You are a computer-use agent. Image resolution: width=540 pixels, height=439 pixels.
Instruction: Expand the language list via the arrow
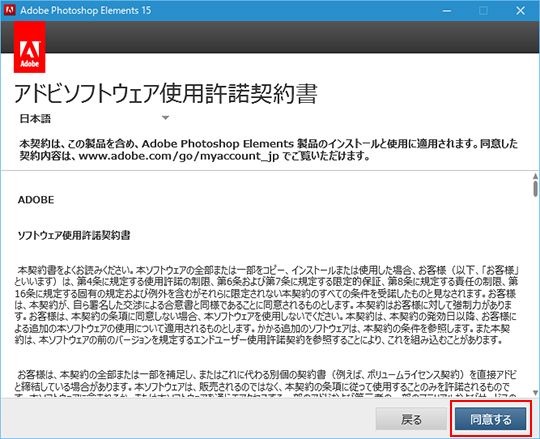point(166,118)
